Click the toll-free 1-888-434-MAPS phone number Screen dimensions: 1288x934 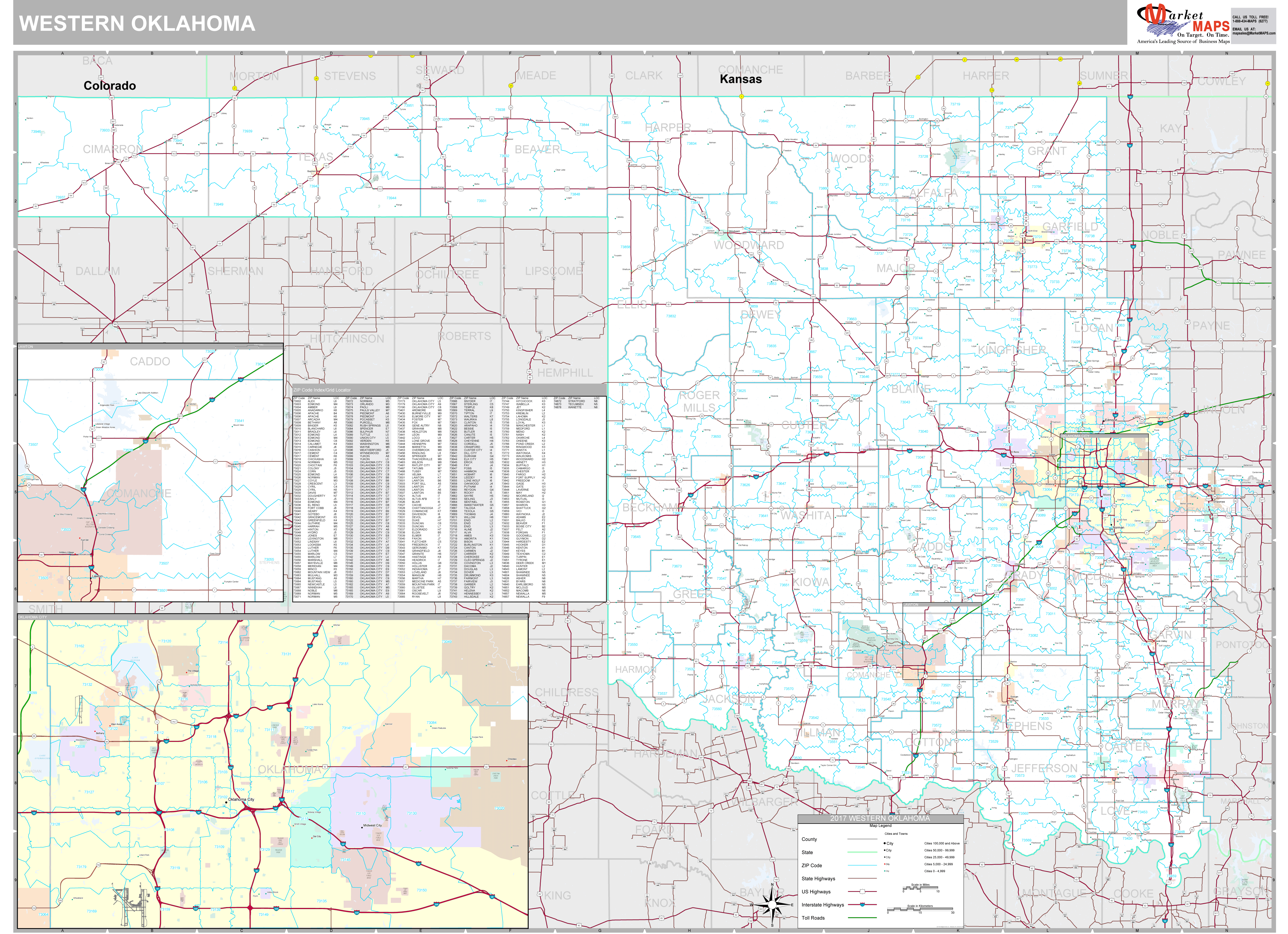coord(1250,21)
